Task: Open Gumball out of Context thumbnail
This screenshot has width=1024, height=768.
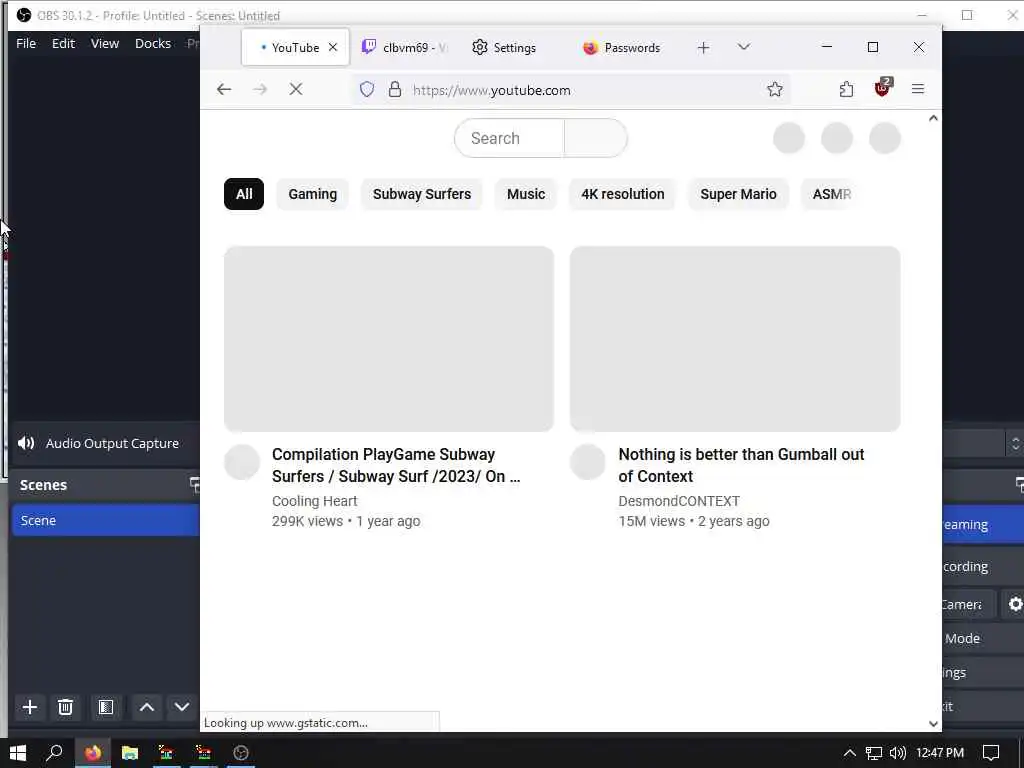Action: click(x=735, y=339)
